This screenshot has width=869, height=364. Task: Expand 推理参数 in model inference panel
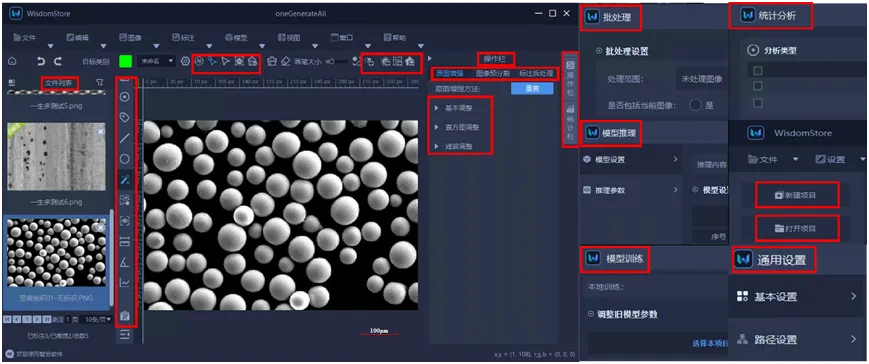(x=630, y=190)
